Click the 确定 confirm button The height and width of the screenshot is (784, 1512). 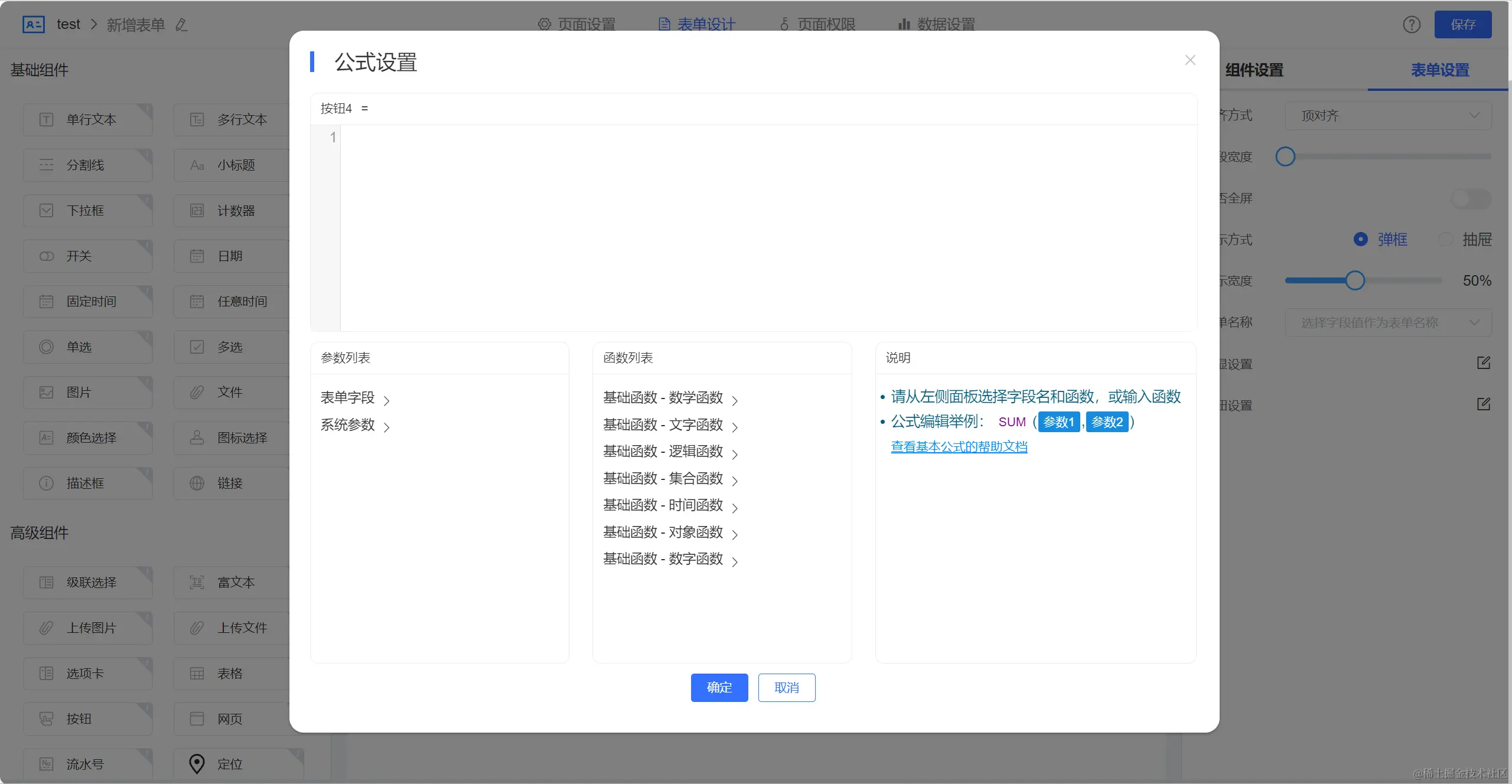point(719,687)
